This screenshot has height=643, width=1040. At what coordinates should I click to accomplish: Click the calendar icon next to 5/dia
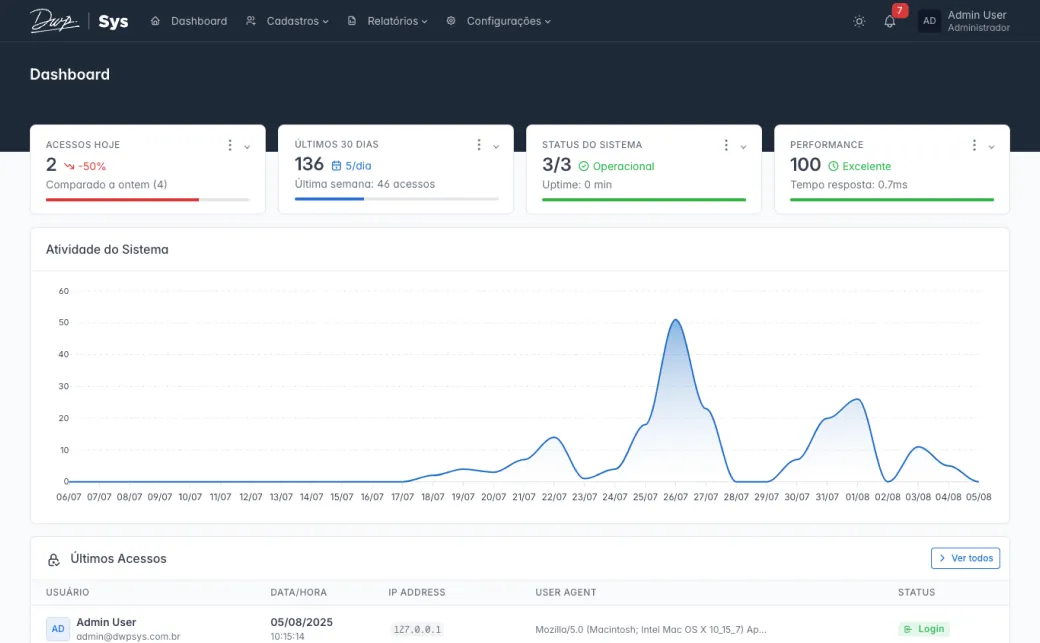[338, 166]
